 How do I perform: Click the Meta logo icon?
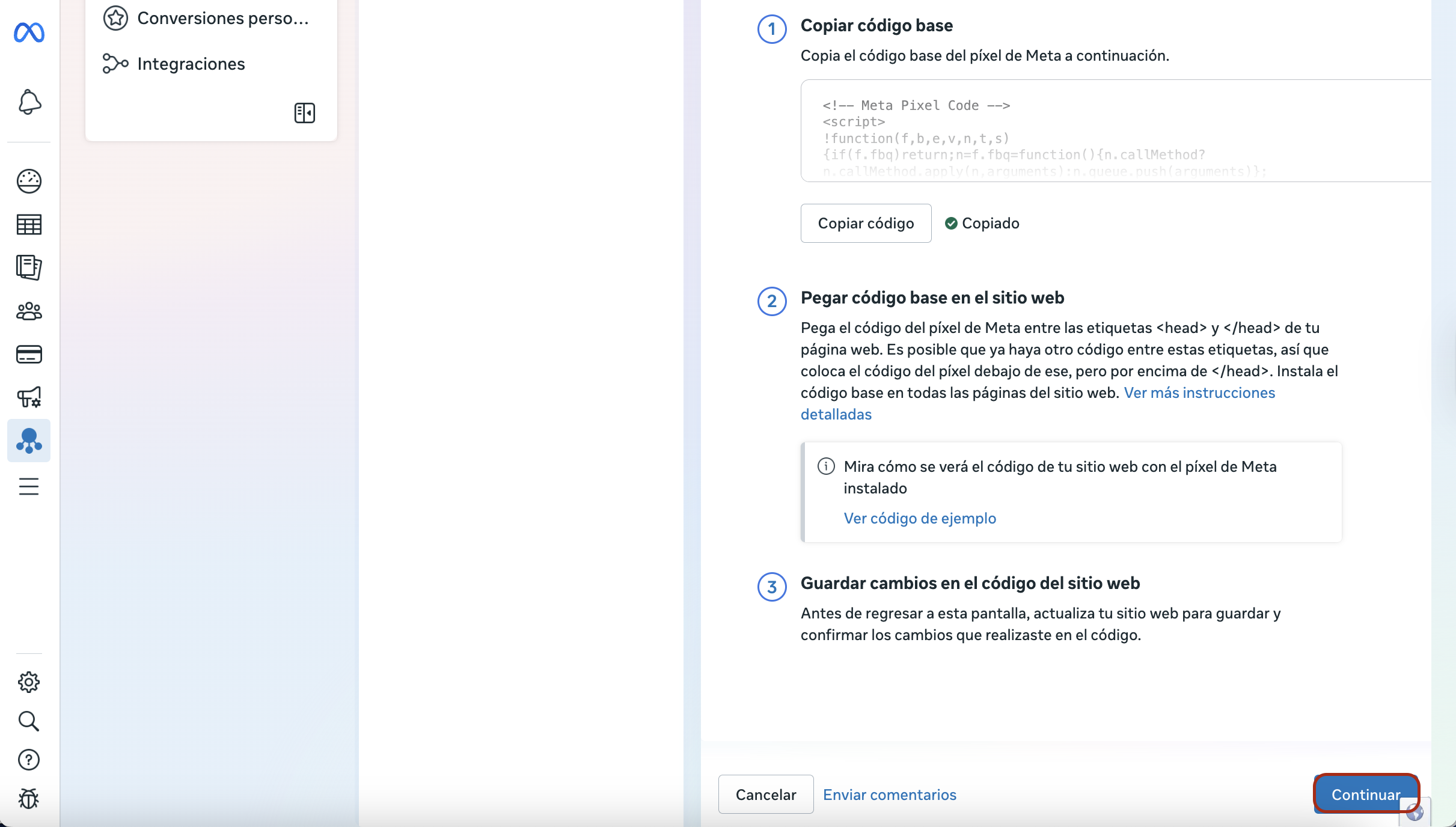(x=29, y=32)
